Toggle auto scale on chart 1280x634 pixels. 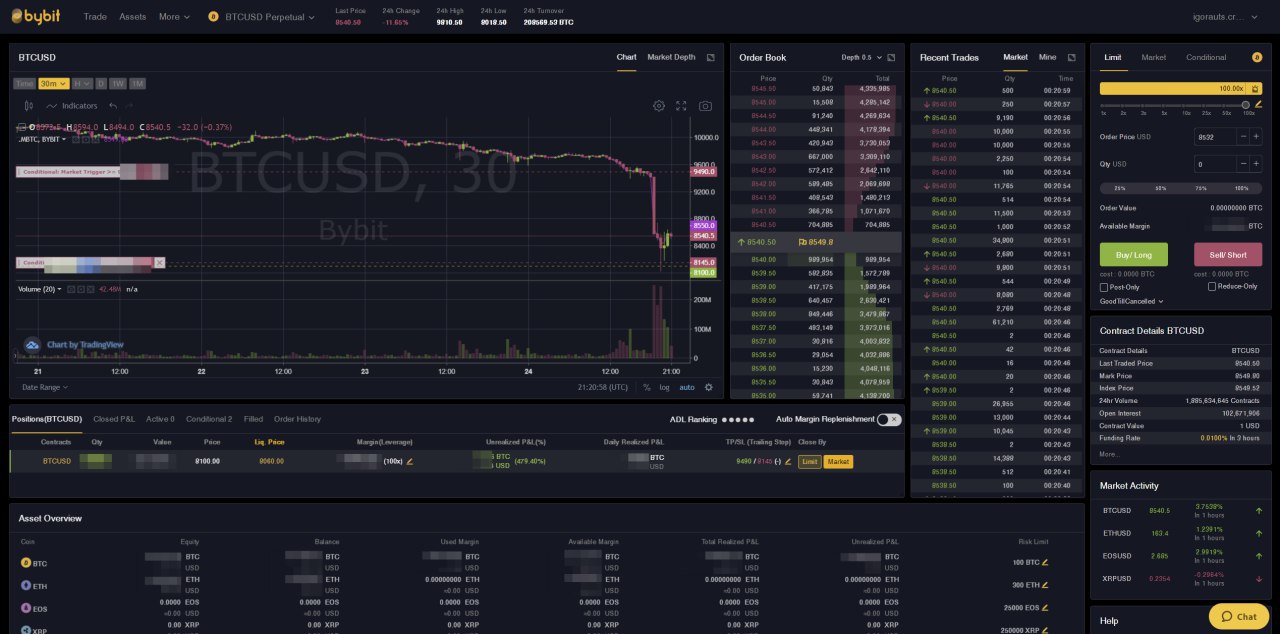687,387
